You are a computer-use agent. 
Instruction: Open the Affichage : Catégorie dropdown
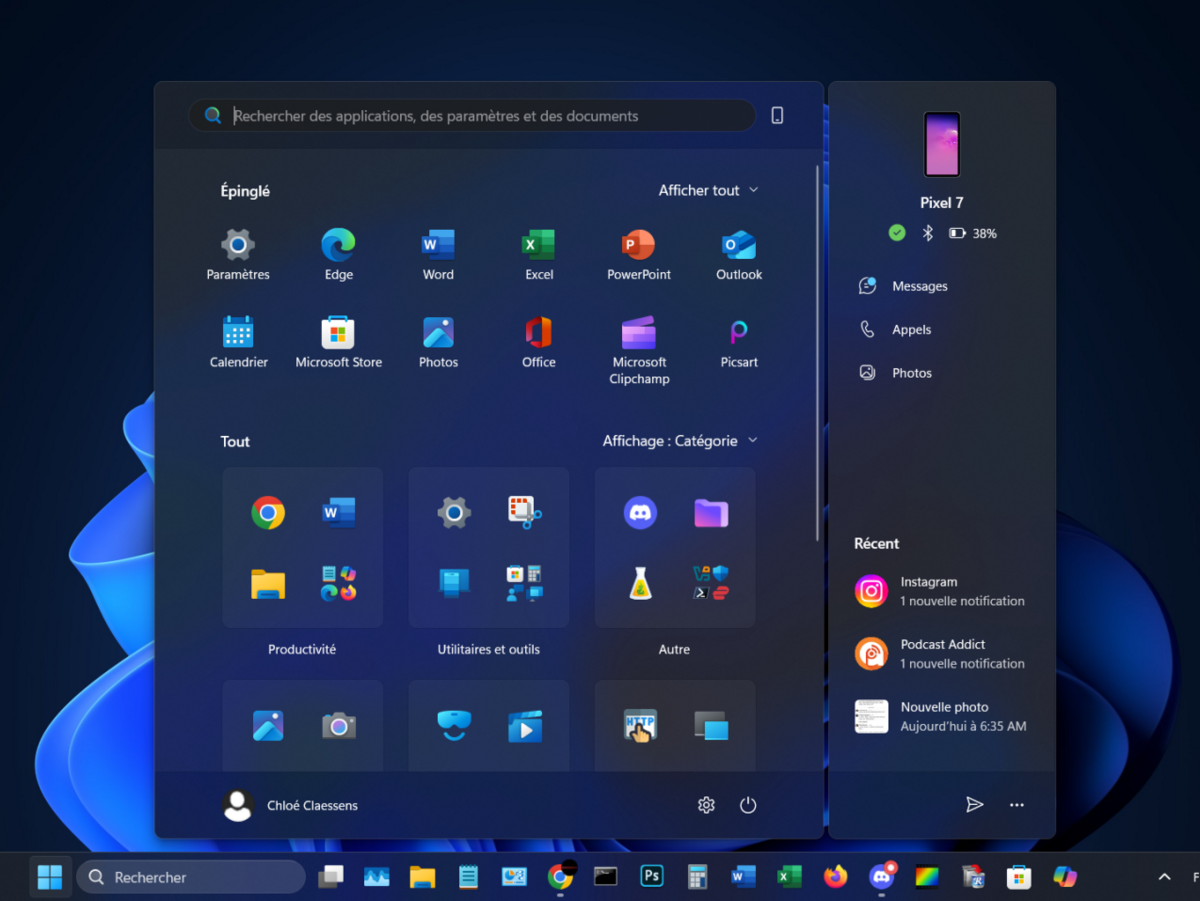click(680, 441)
